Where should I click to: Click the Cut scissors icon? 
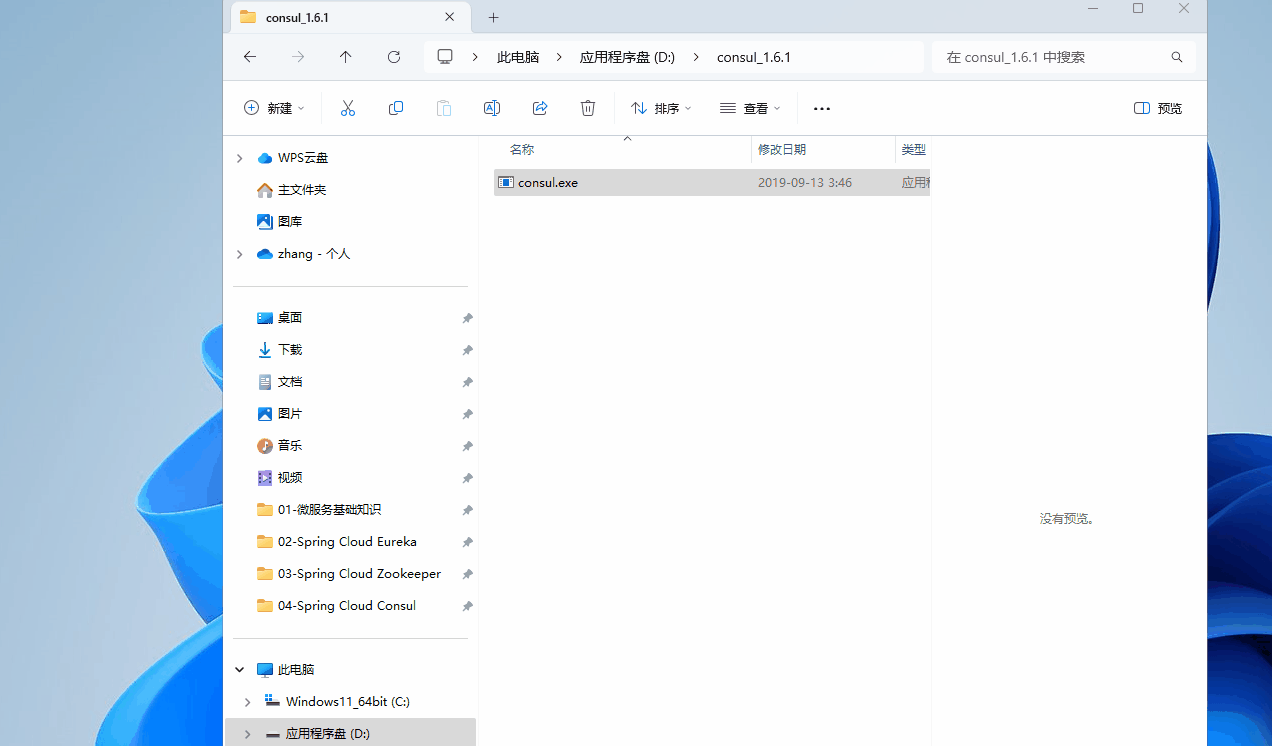pyautogui.click(x=348, y=108)
